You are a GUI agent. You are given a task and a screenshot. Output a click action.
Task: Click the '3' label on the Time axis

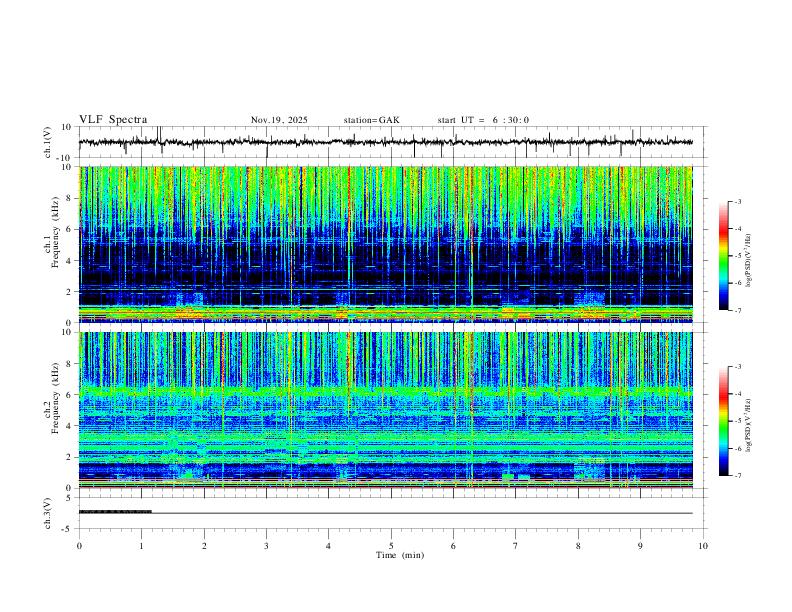coord(266,546)
